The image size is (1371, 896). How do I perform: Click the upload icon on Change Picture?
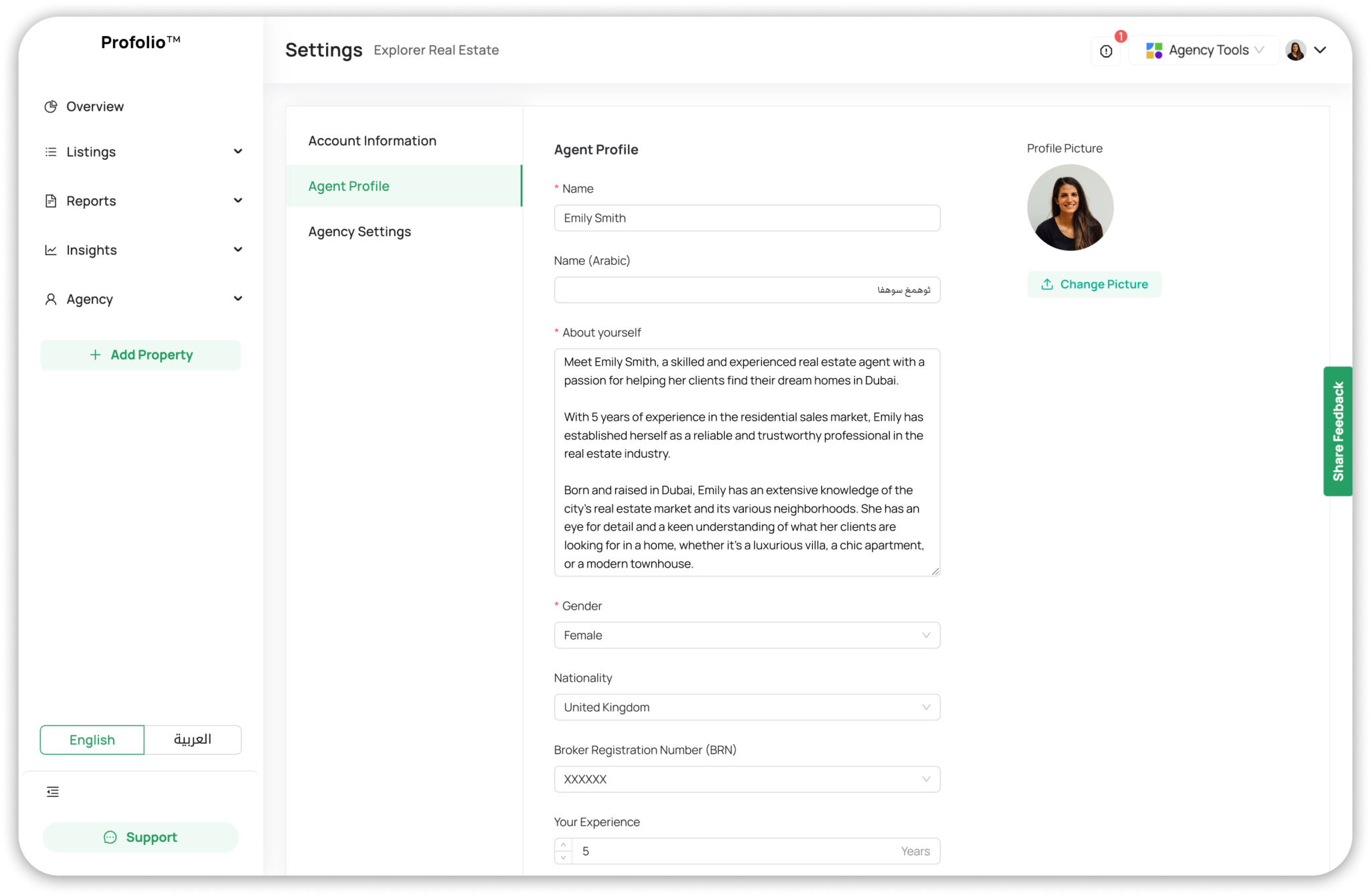[1048, 284]
